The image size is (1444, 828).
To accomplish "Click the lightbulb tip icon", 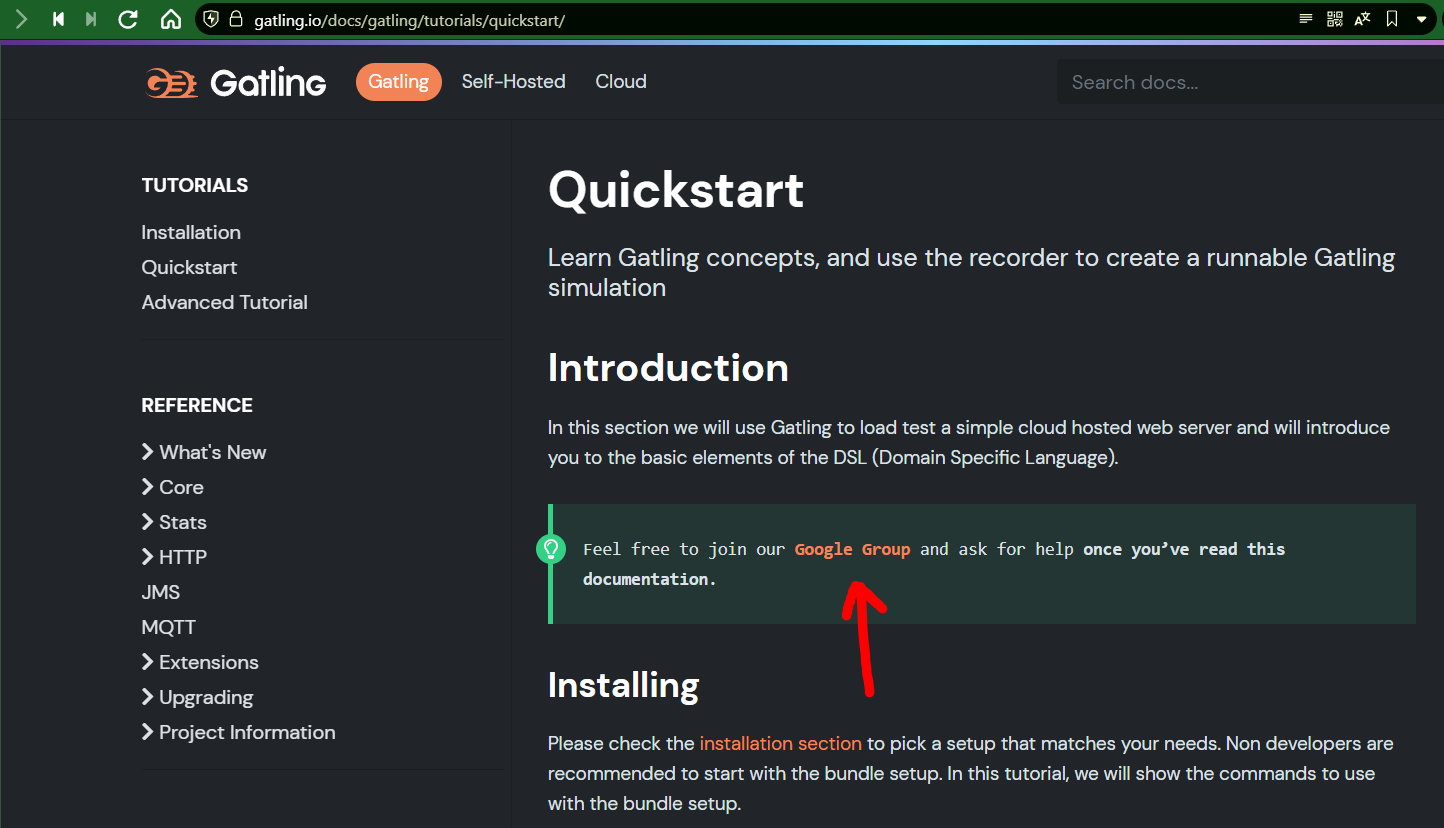I will tap(551, 549).
